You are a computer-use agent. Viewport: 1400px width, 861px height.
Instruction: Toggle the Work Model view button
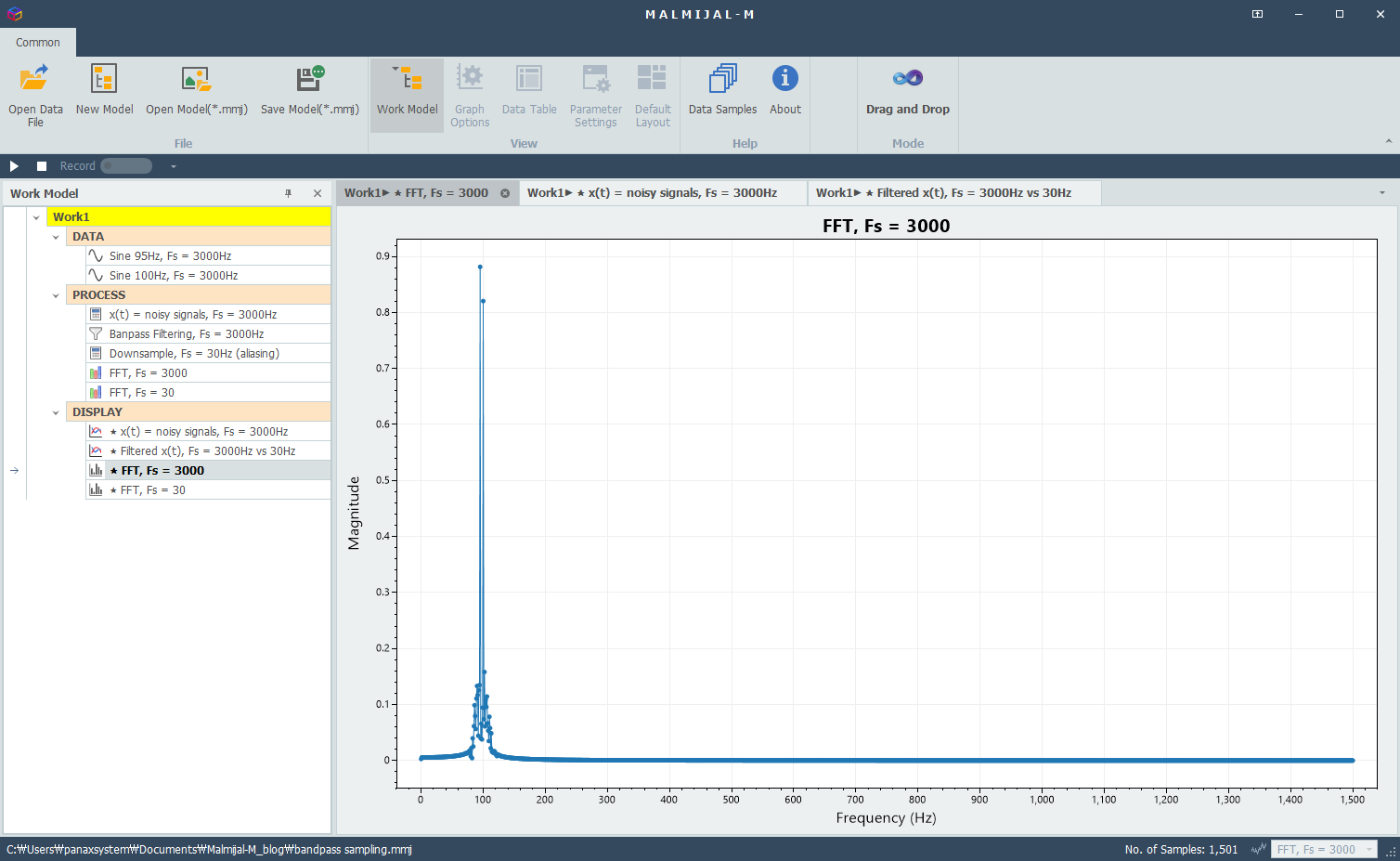point(407,95)
